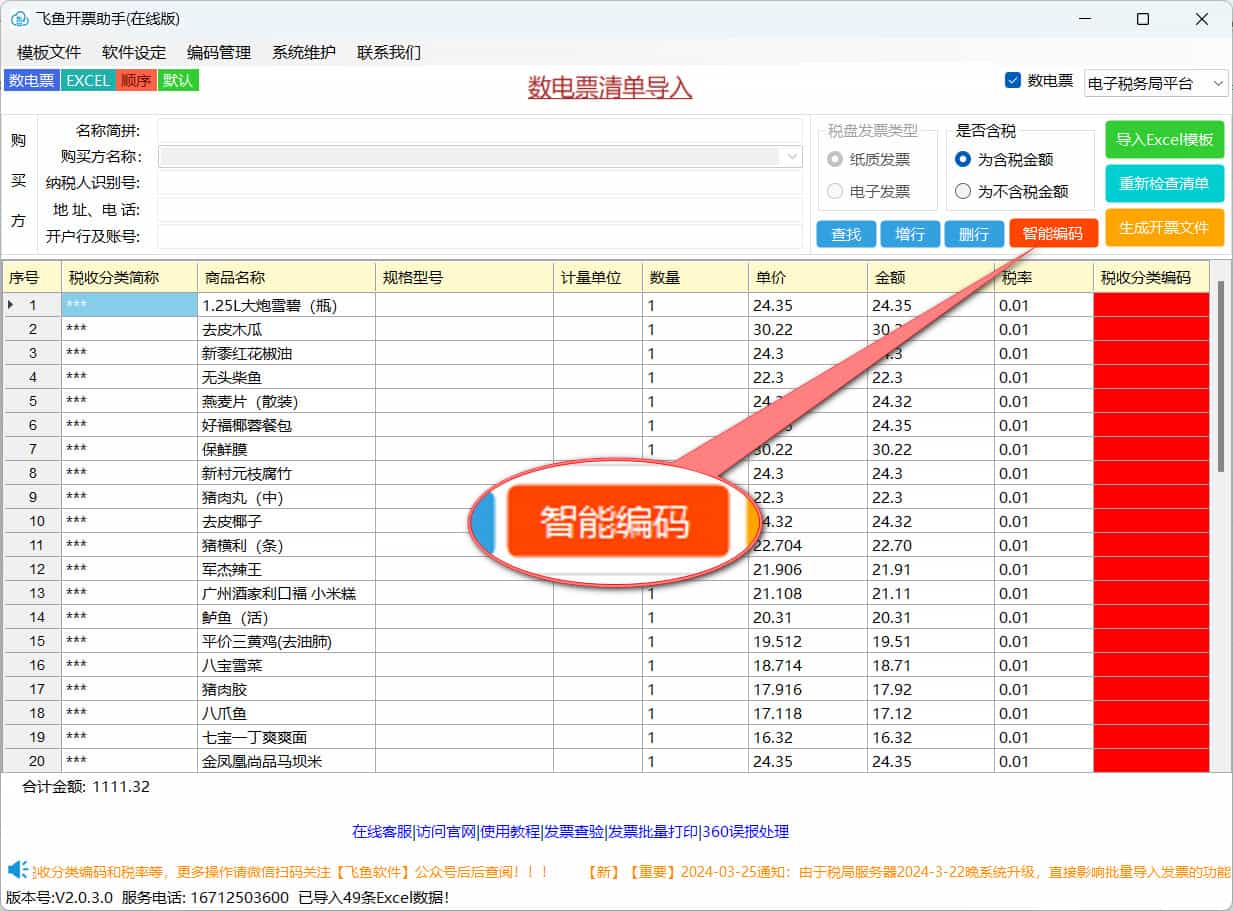Click the red tax code cell for 八爪鱼
The height and width of the screenshot is (911, 1233).
pyautogui.click(x=1151, y=713)
